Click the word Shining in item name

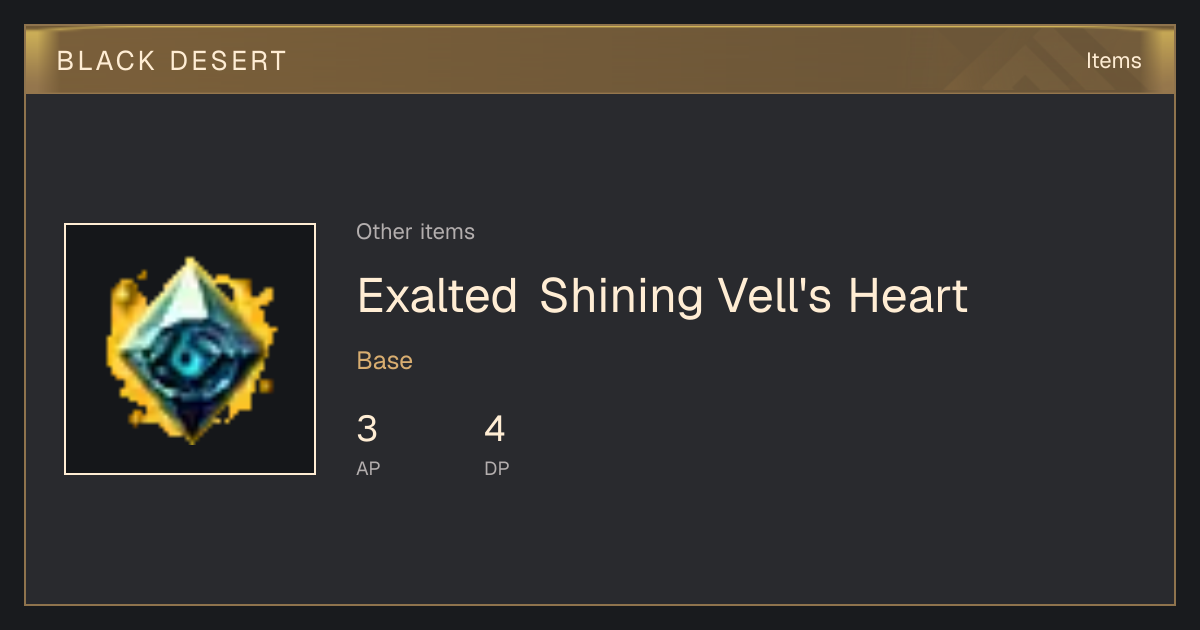[621, 298]
